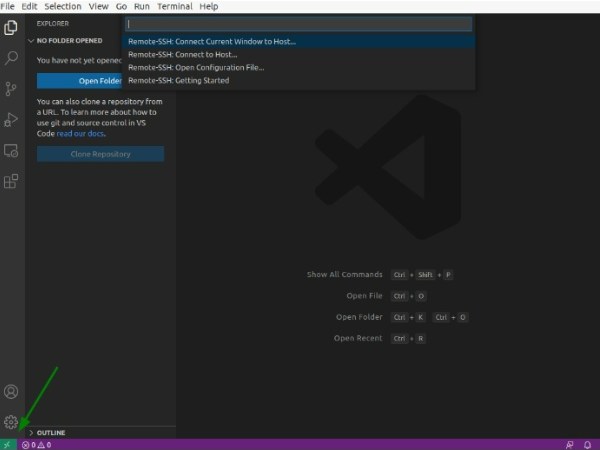Viewport: 600px width, 450px height.
Task: Click the EXPLORER panel title
Action: 53,23
